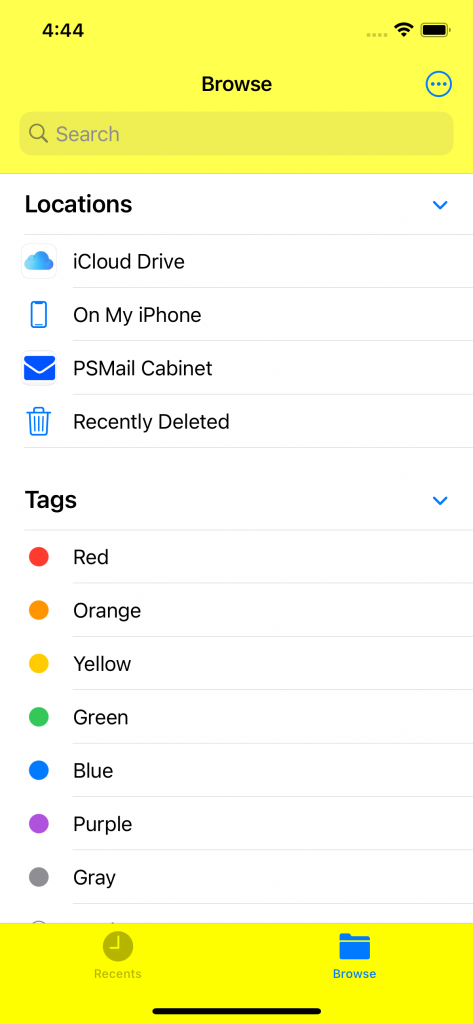
Task: Collapse the Locations section chevron
Action: (x=440, y=205)
